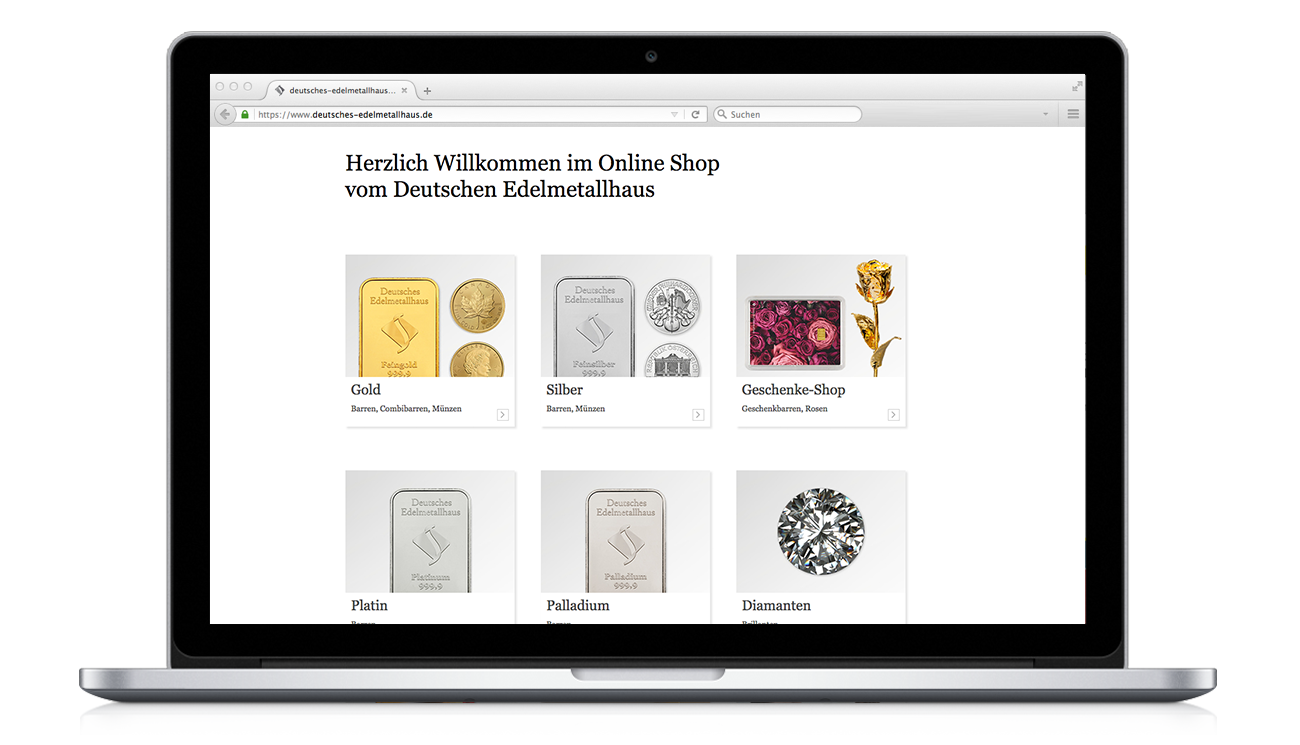Click the Platin bar product image
1300x745 pixels.
tap(430, 532)
